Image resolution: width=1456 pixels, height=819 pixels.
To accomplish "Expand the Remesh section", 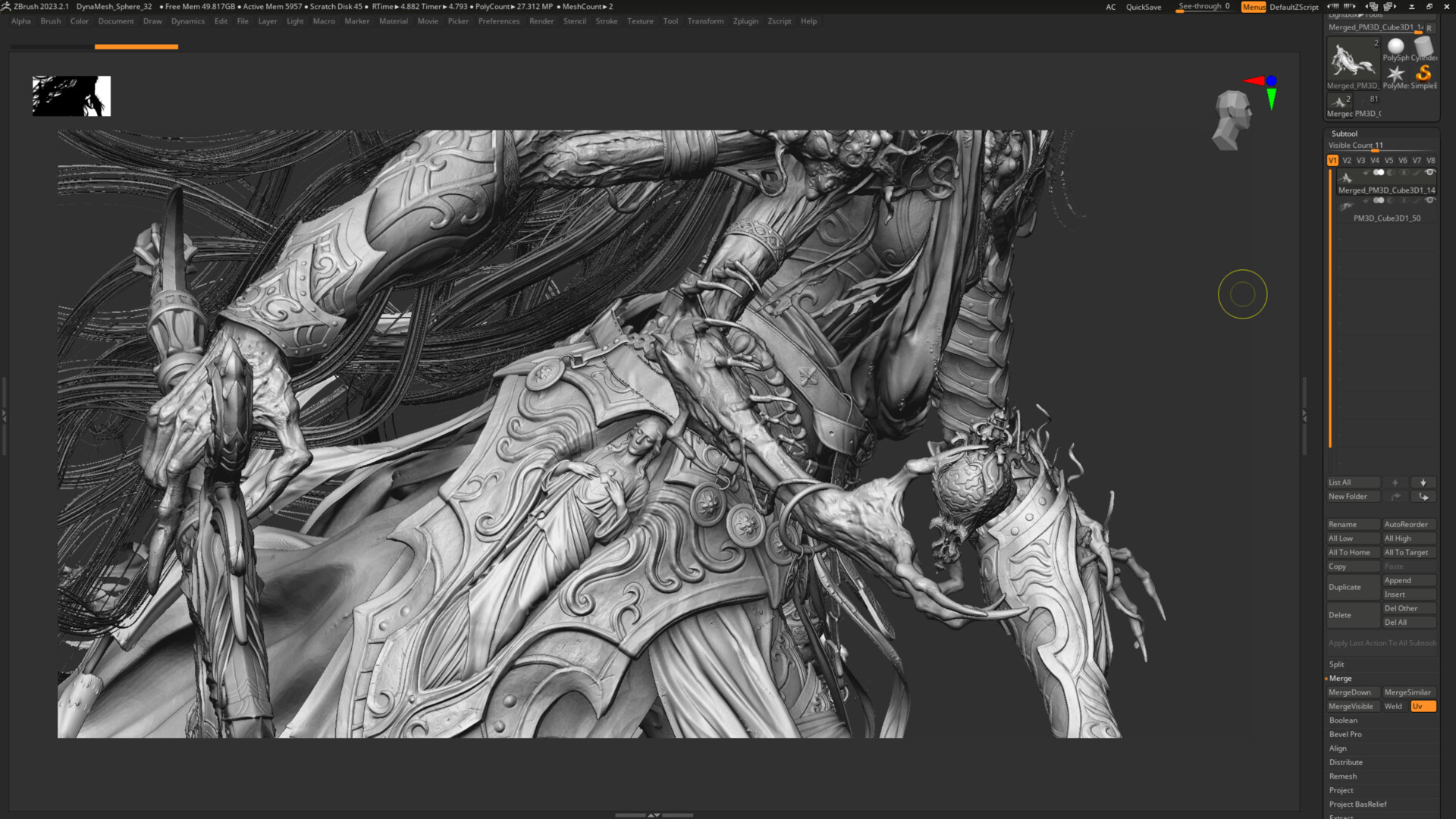I will 1343,776.
